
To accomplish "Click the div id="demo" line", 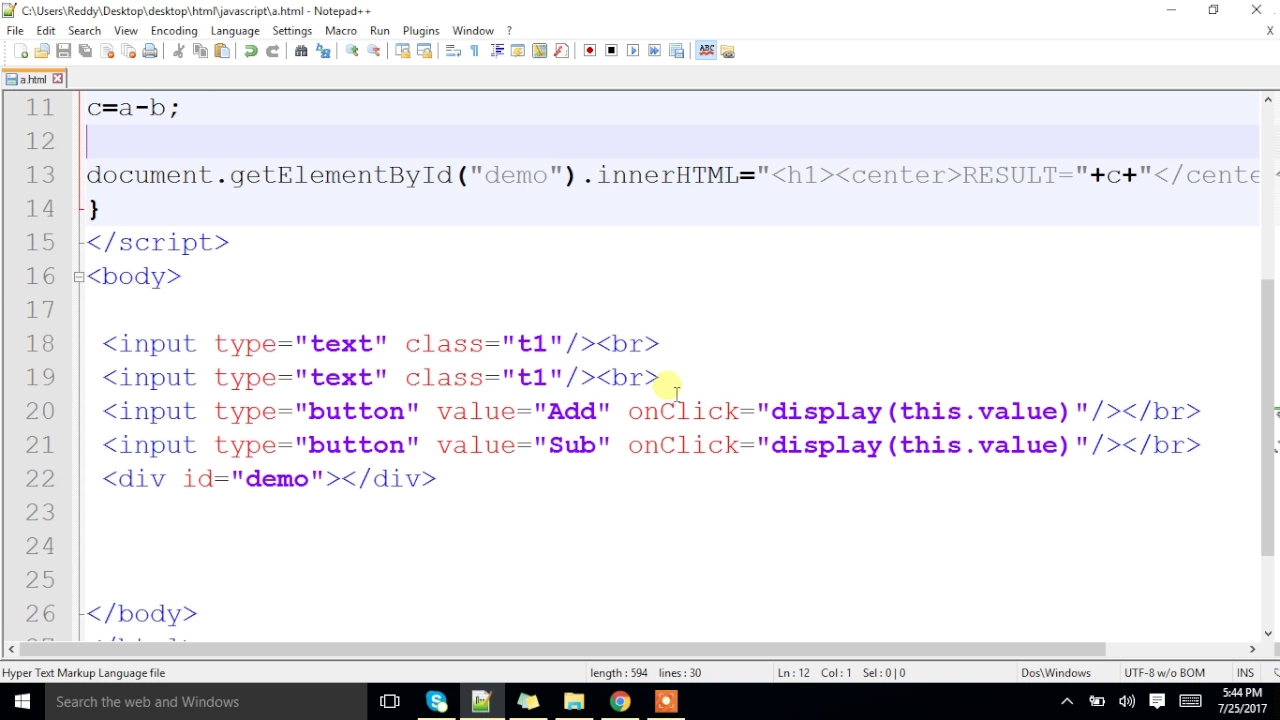I will tap(269, 479).
